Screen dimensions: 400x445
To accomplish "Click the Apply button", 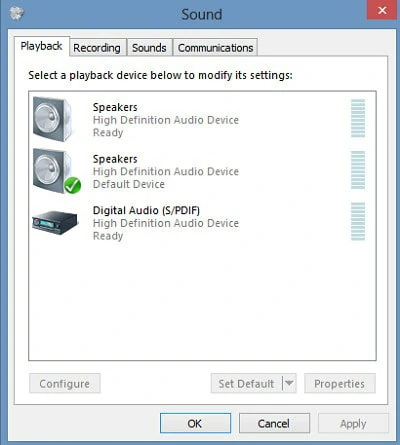I will tap(353, 423).
